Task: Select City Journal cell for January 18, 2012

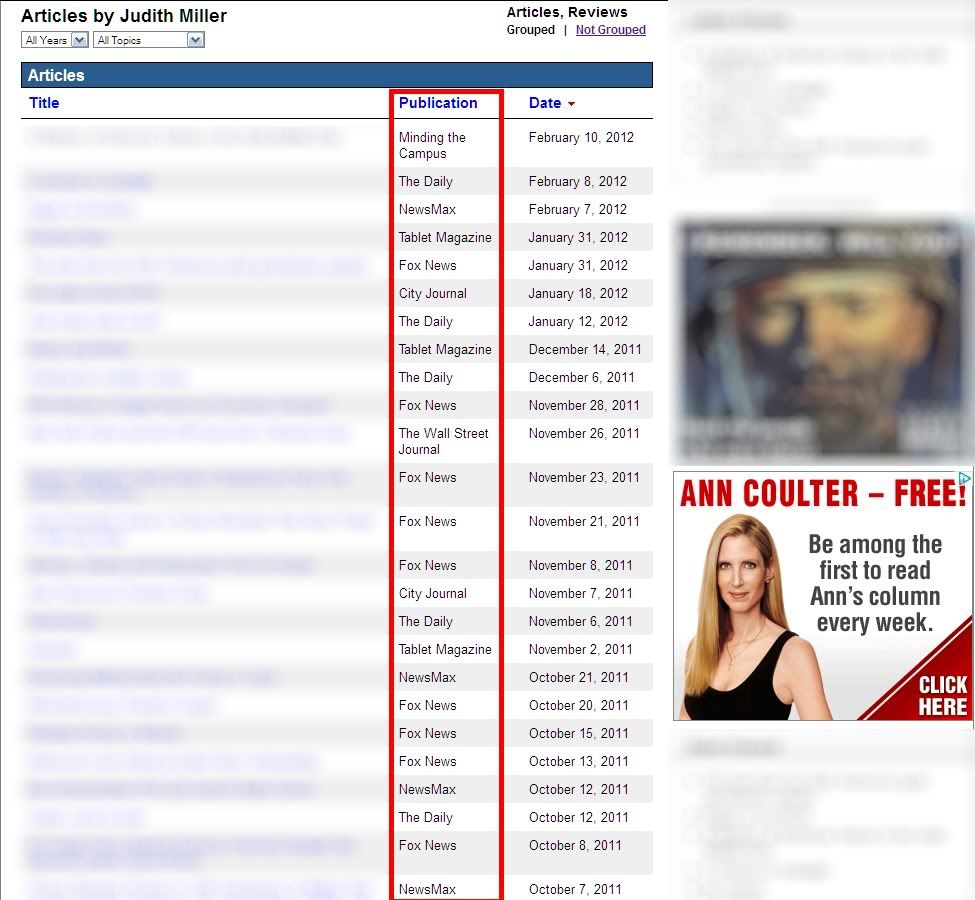Action: tap(433, 294)
